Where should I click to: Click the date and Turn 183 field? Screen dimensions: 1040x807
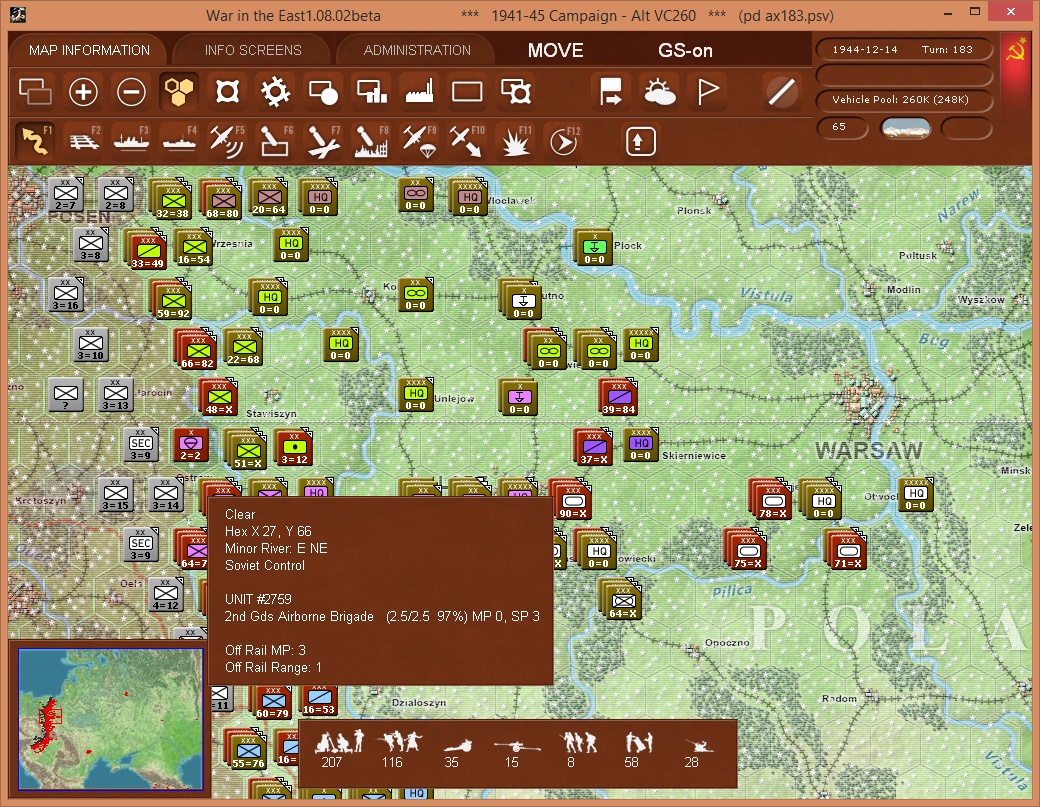pos(903,50)
